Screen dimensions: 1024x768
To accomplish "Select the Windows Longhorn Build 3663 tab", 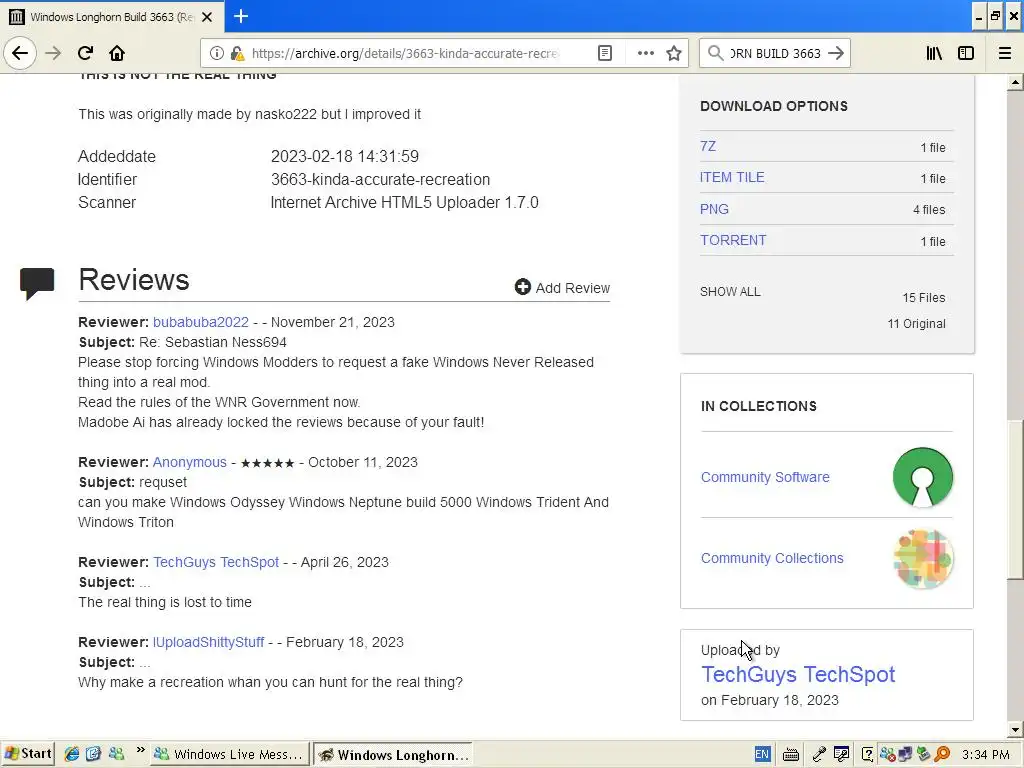I will [112, 17].
